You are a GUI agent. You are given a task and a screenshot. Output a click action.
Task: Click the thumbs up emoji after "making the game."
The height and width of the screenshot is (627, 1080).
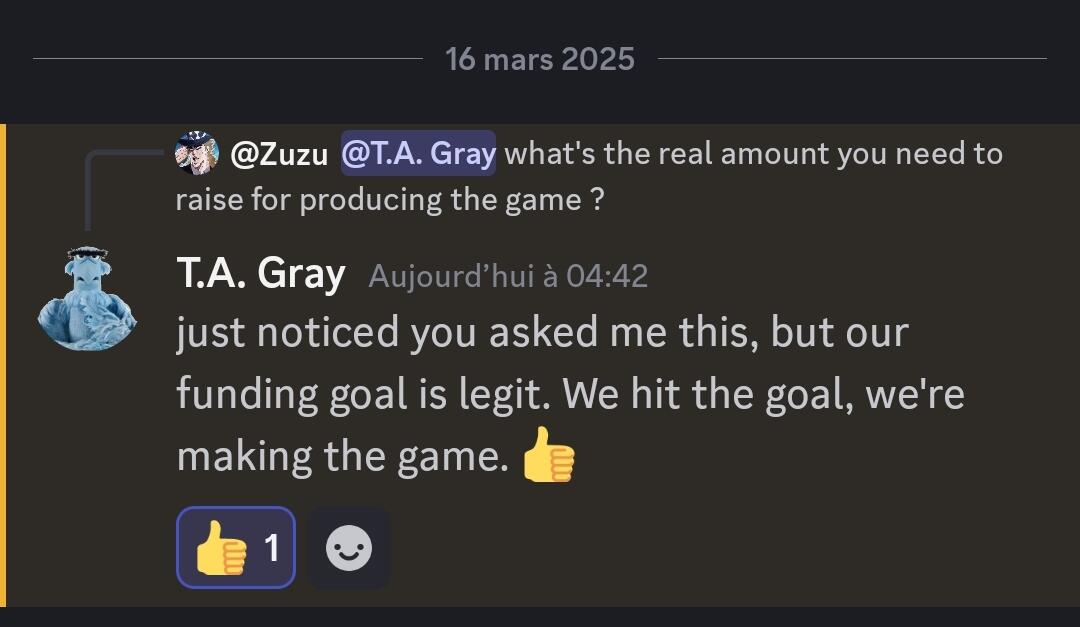(x=548, y=454)
